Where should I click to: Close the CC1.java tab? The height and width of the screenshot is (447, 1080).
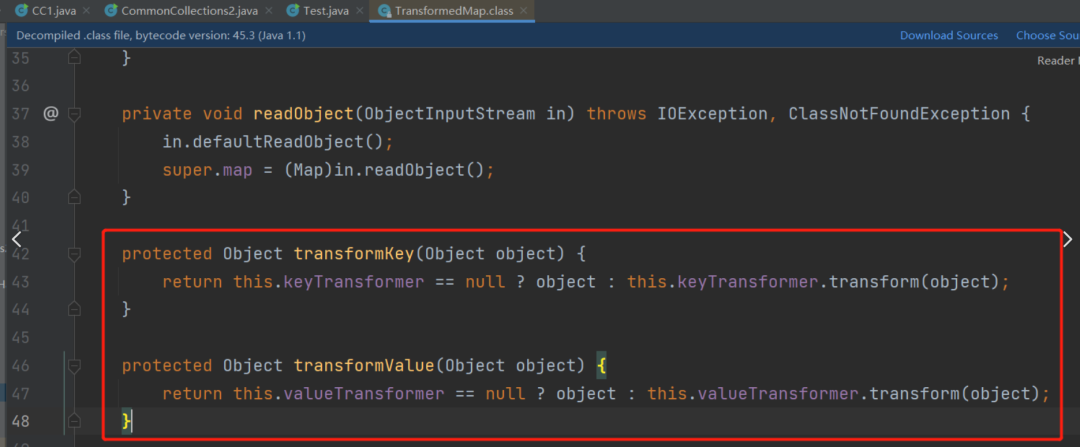(x=86, y=11)
